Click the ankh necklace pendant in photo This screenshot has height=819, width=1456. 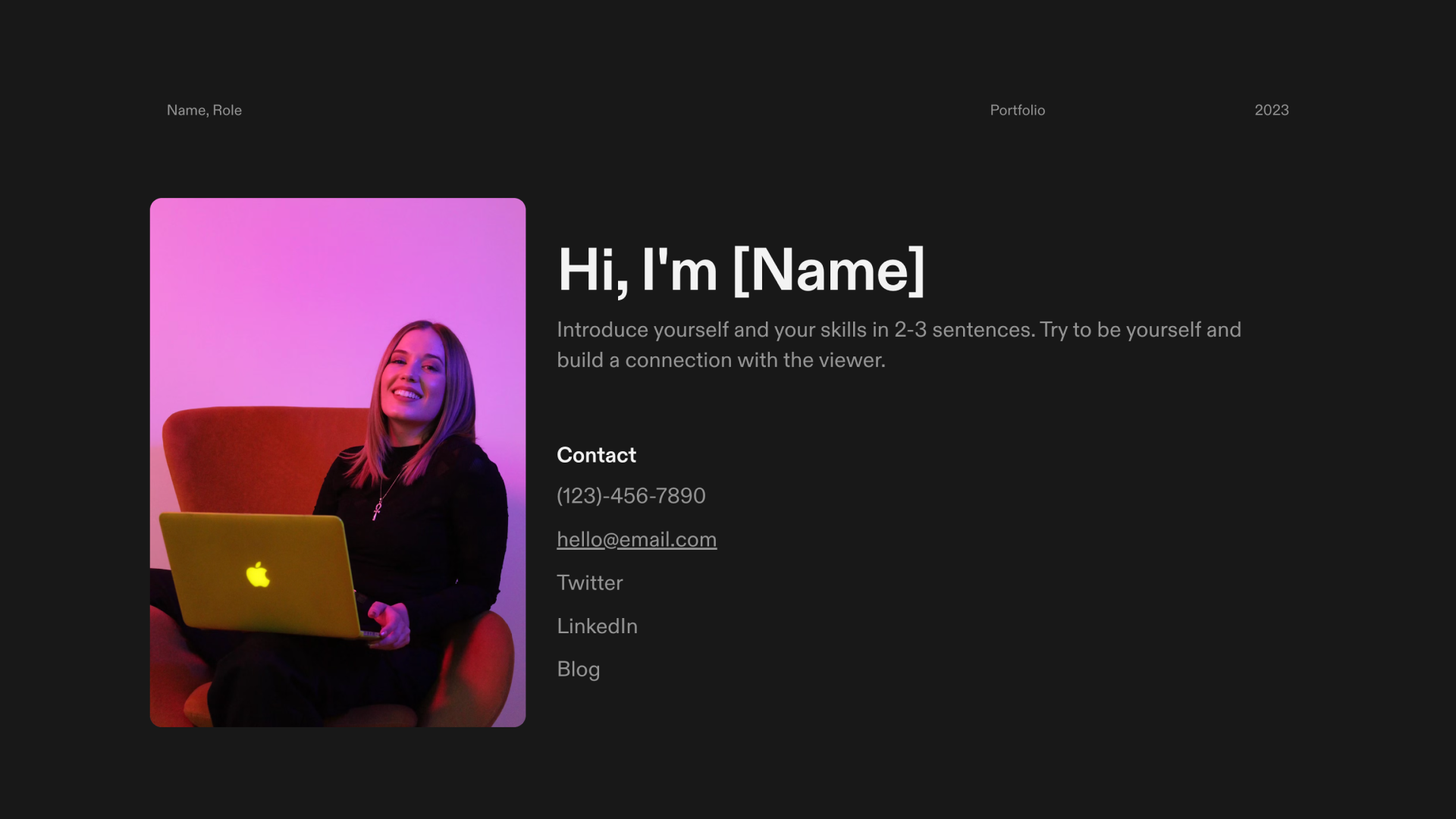377,510
